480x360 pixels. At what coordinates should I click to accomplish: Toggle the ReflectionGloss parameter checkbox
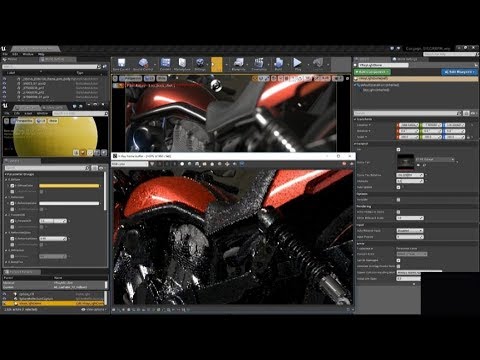click(x=12, y=239)
